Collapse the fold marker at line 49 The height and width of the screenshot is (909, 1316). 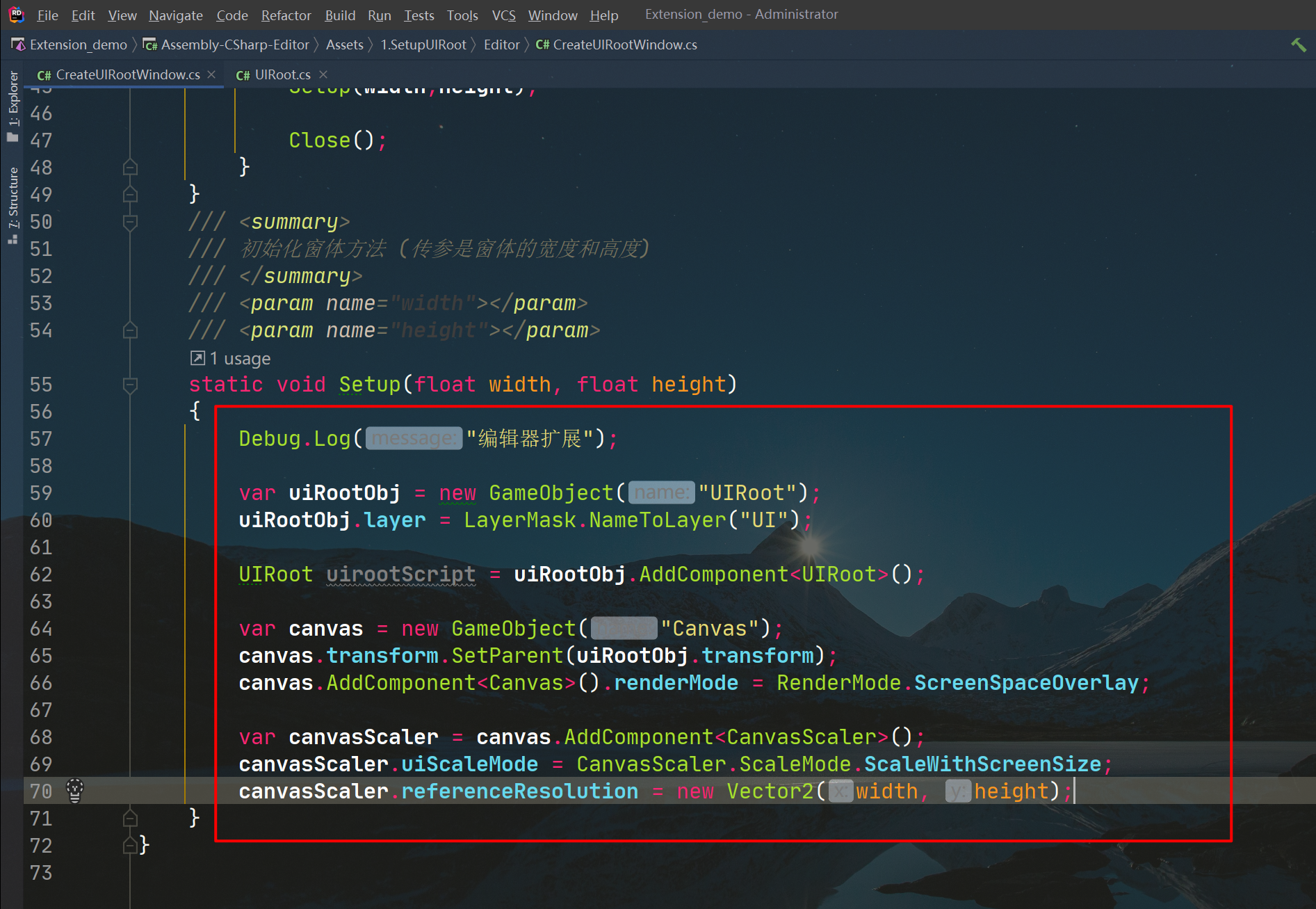[130, 194]
